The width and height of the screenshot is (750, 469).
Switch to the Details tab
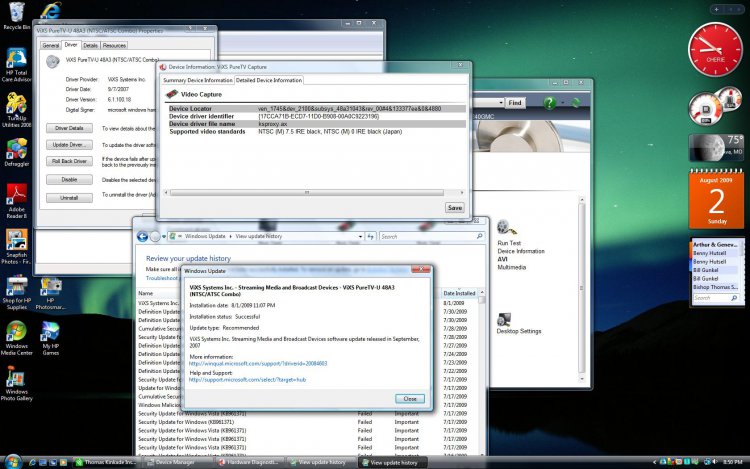[x=90, y=45]
